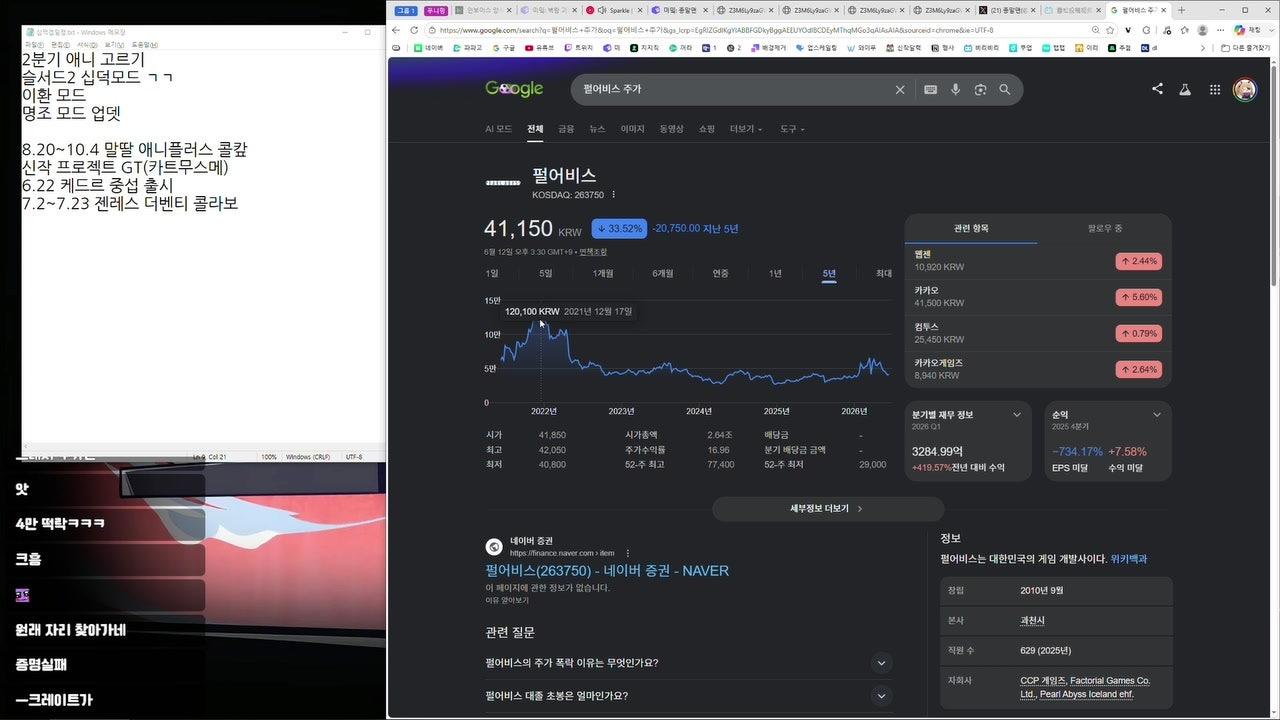Start voice search with microphone icon
Screen dimensions: 1280x720
coord(955,89)
